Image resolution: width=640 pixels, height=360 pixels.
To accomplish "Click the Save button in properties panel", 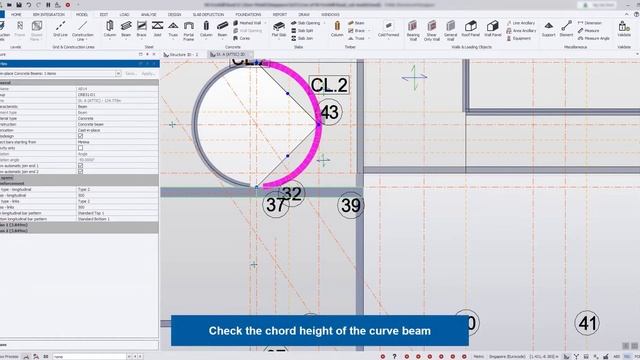I will [x=130, y=73].
